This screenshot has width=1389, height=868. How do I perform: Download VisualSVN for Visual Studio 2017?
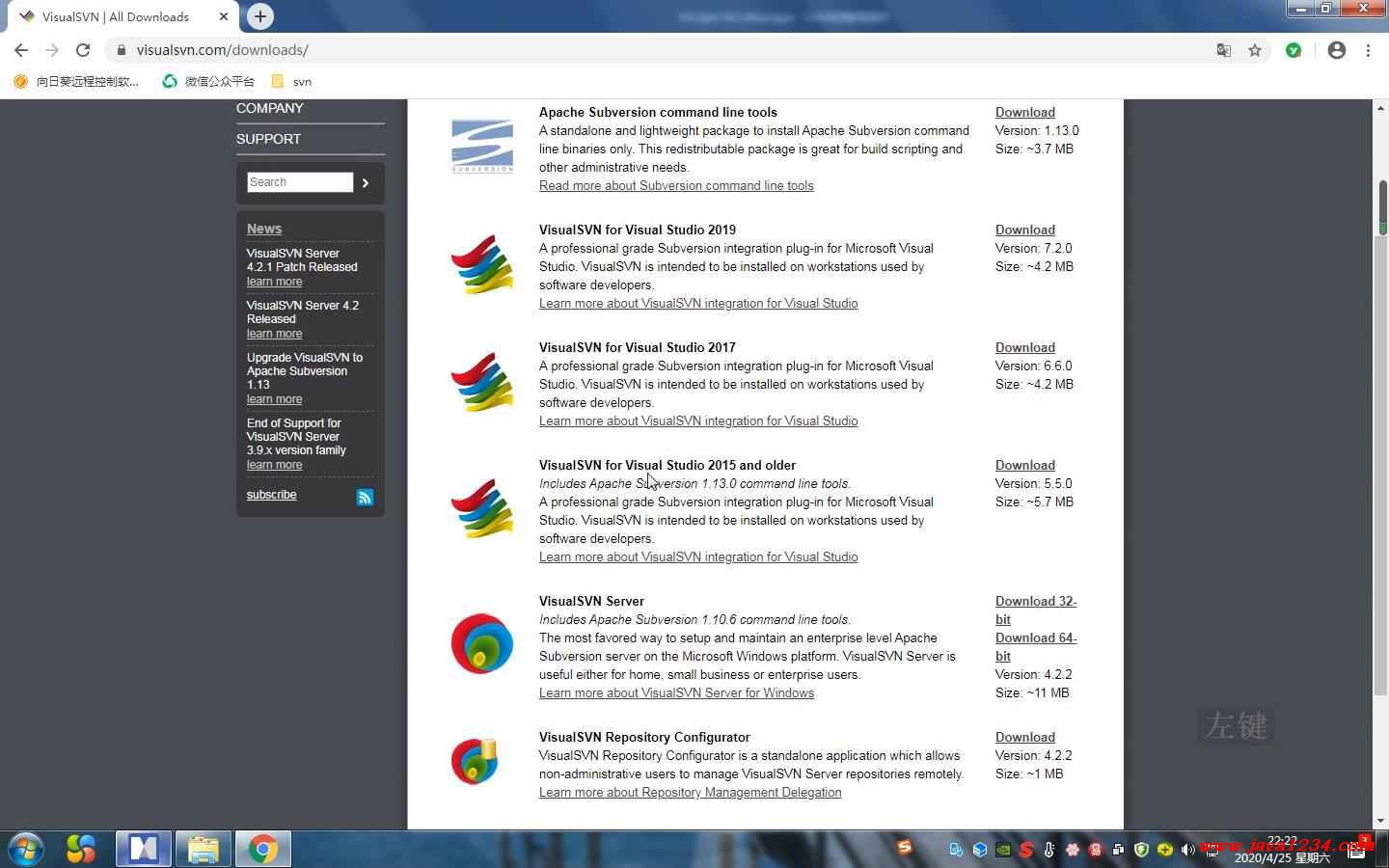[x=1025, y=347]
